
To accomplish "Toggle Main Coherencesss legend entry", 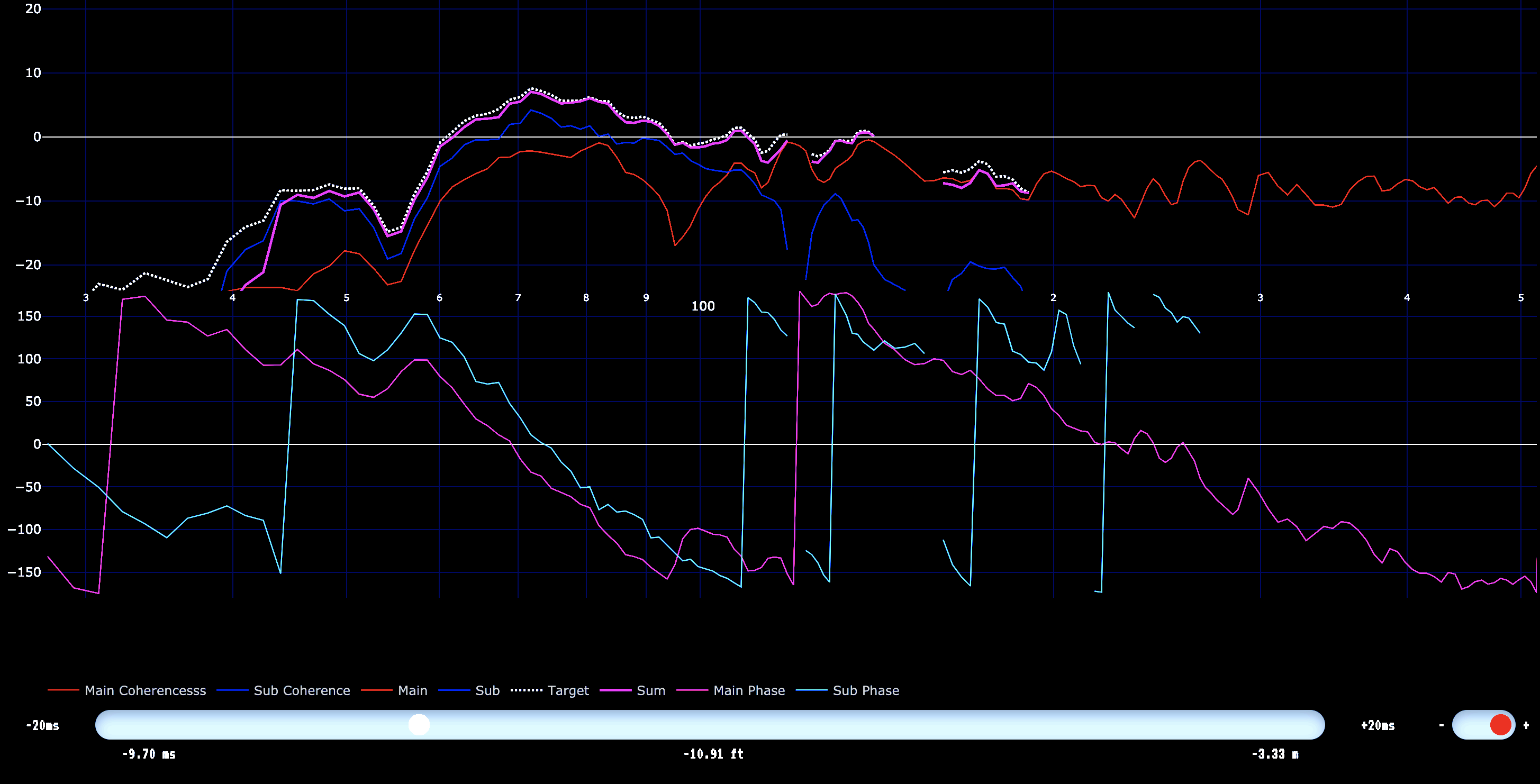I will coord(126,690).
